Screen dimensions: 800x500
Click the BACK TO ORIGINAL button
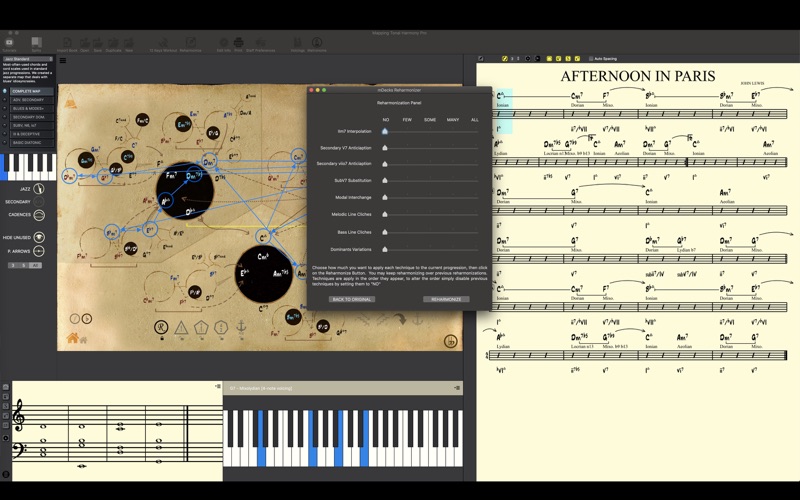tap(352, 299)
